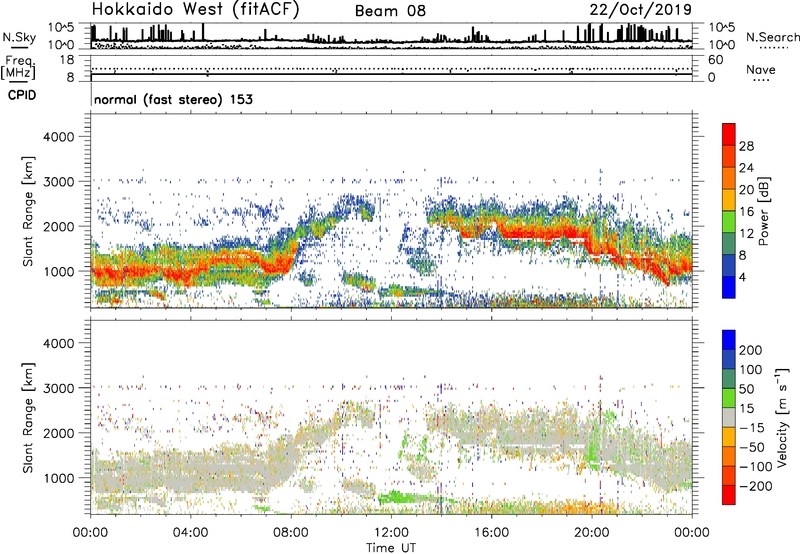Select the velocity colorbar '-200' tick value
This screenshot has width=800, height=554.
pyautogui.click(x=756, y=486)
